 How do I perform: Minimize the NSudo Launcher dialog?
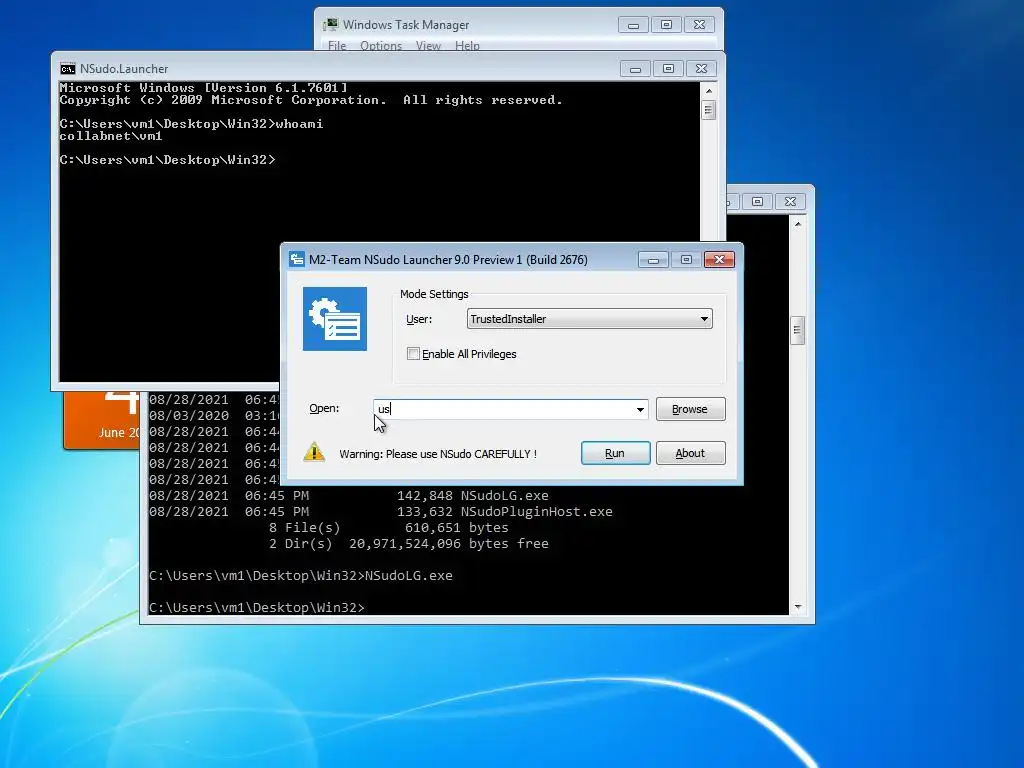click(x=653, y=259)
